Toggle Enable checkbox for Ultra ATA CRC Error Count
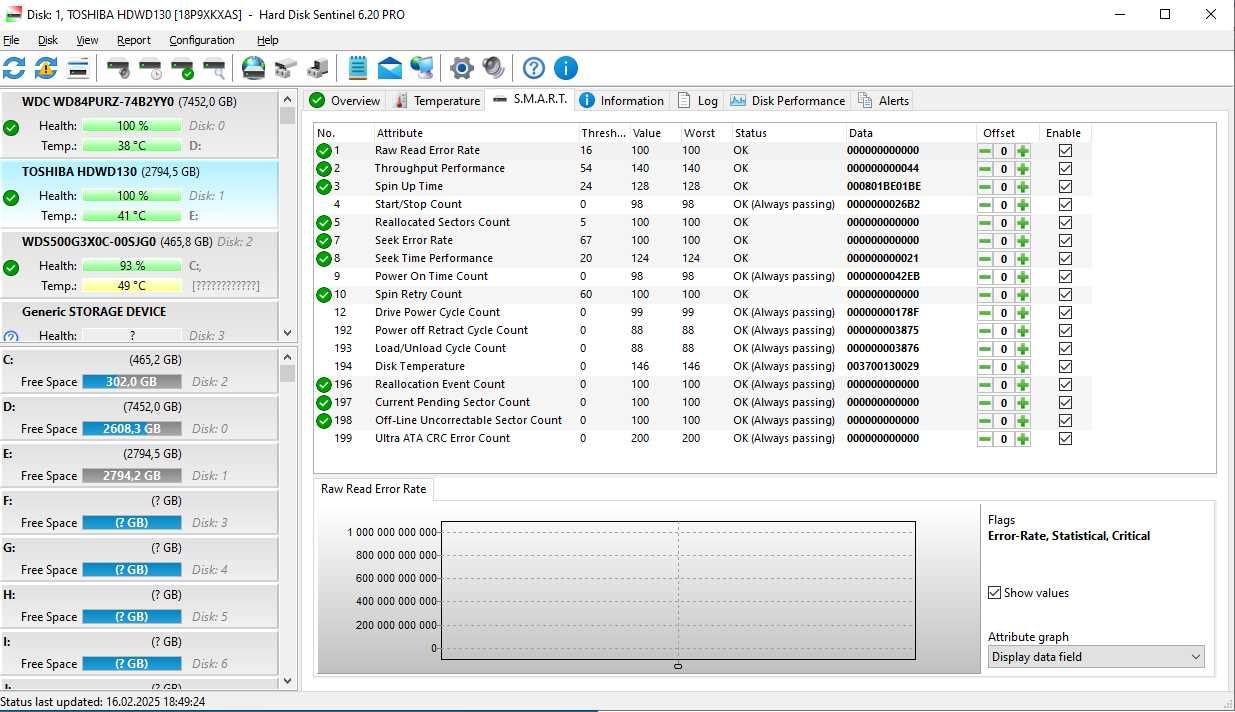This screenshot has height=712, width=1235. click(1065, 438)
